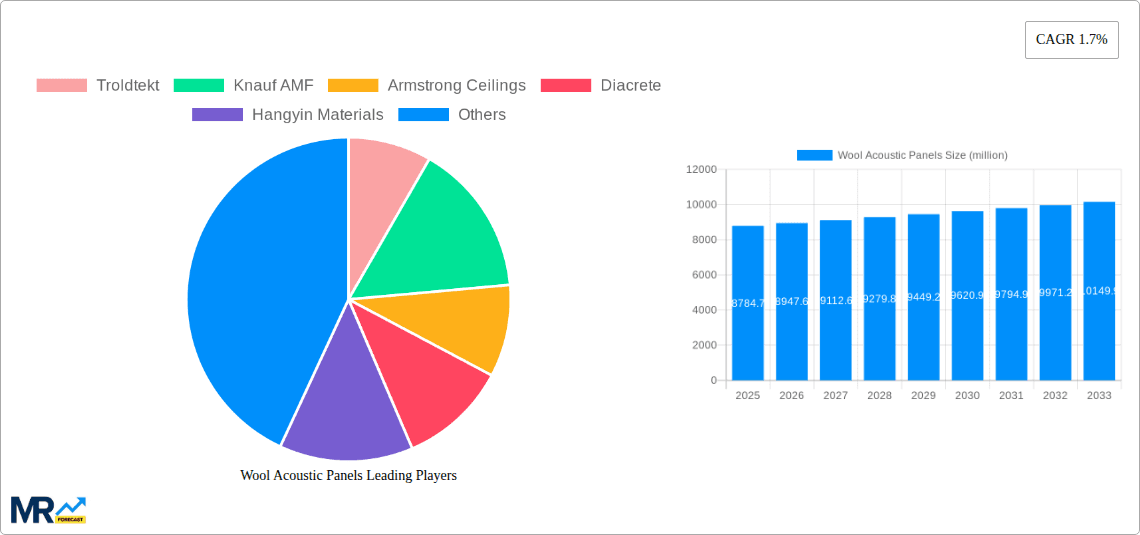Click the 2031 bar in the chart
The width and height of the screenshot is (1140, 535).
click(1011, 294)
